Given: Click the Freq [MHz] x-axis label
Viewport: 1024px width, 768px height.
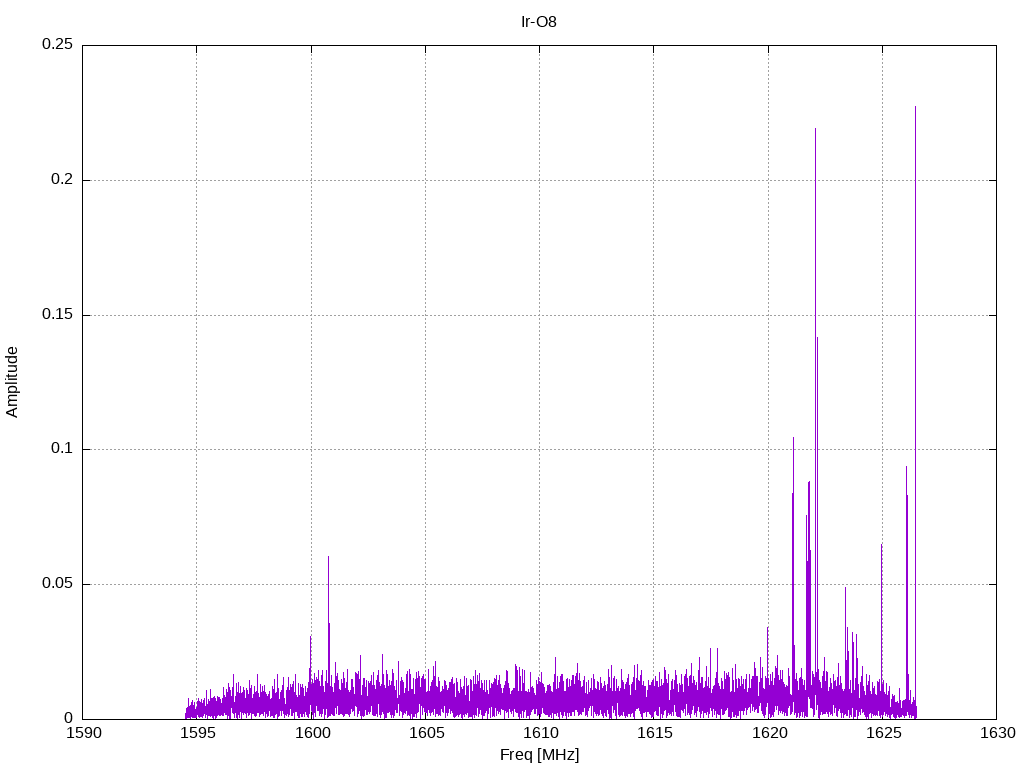Looking at the screenshot, I should tap(539, 755).
